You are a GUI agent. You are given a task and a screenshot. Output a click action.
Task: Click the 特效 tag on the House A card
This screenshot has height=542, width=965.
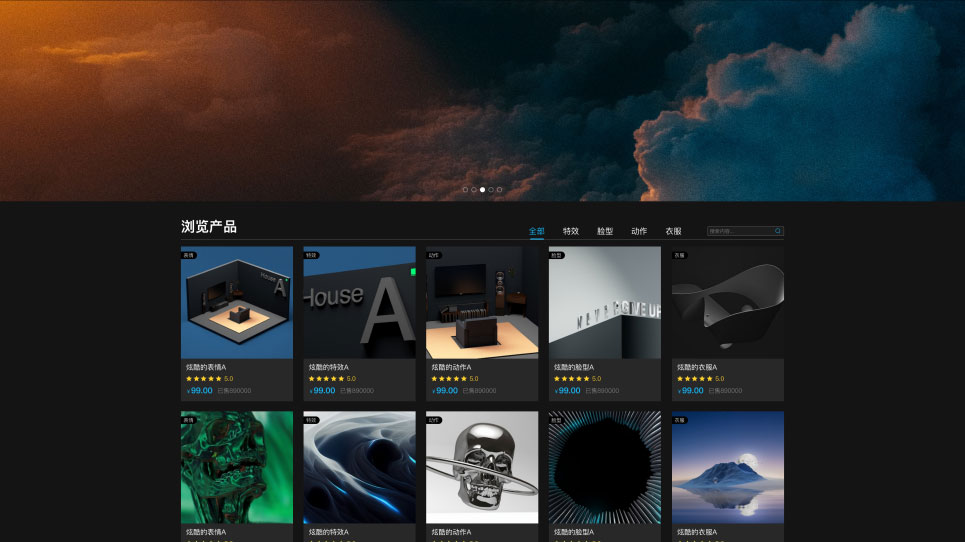click(311, 255)
